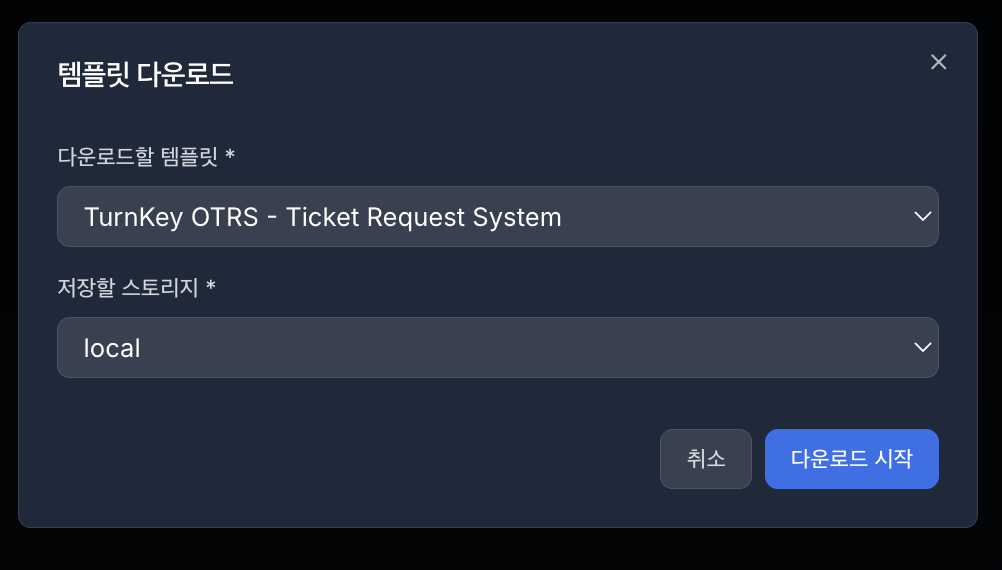Click the 템플릿 다운로드 dialog title
Screen dimensions: 1002x570
coord(146,75)
